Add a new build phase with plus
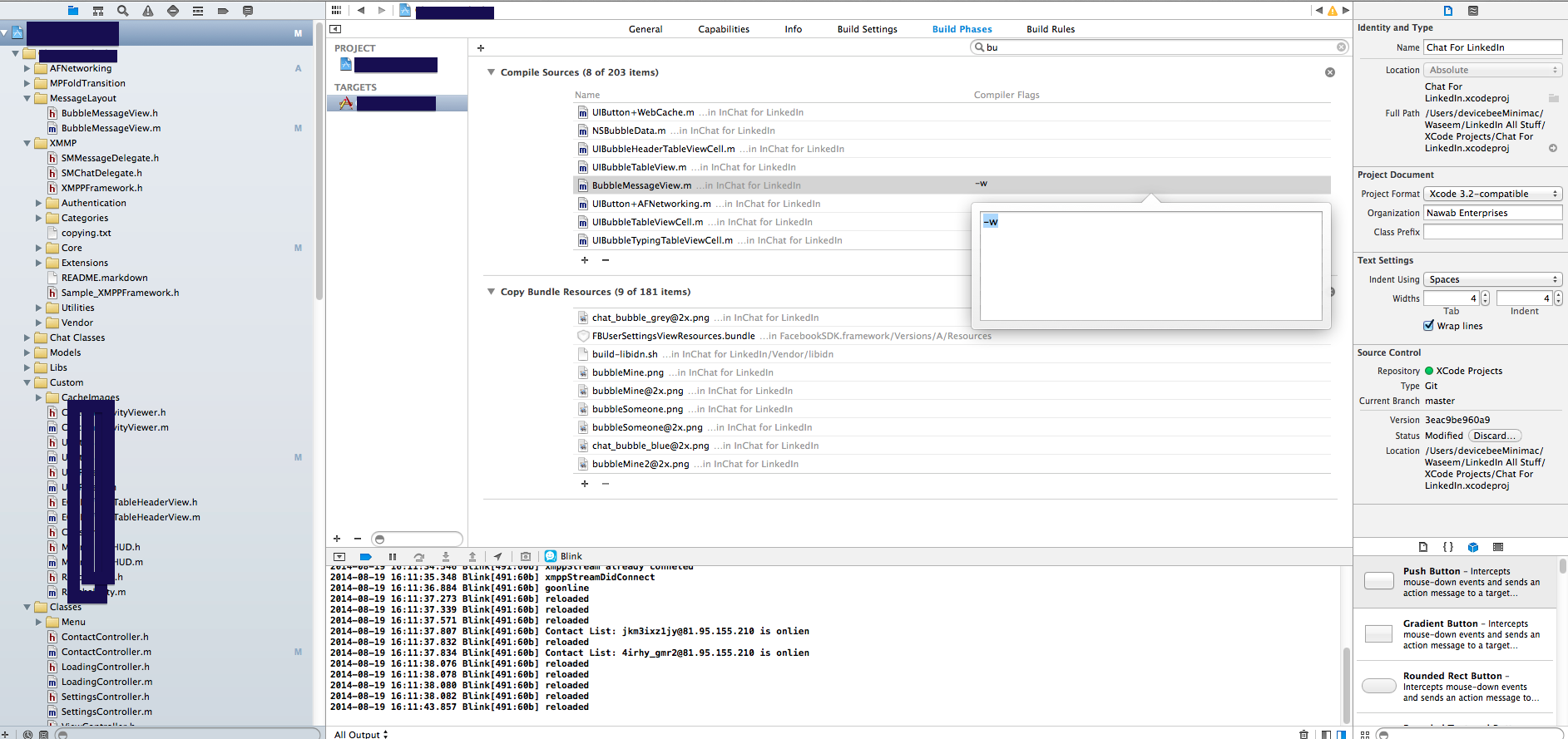This screenshot has width=1568, height=739. [481, 48]
